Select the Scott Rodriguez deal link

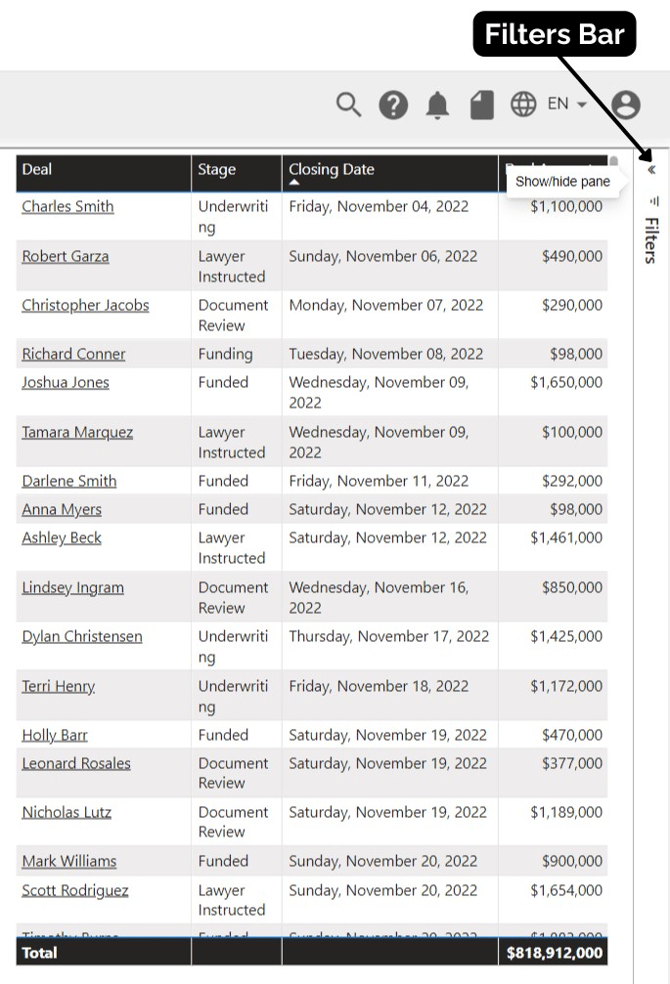[75, 891]
